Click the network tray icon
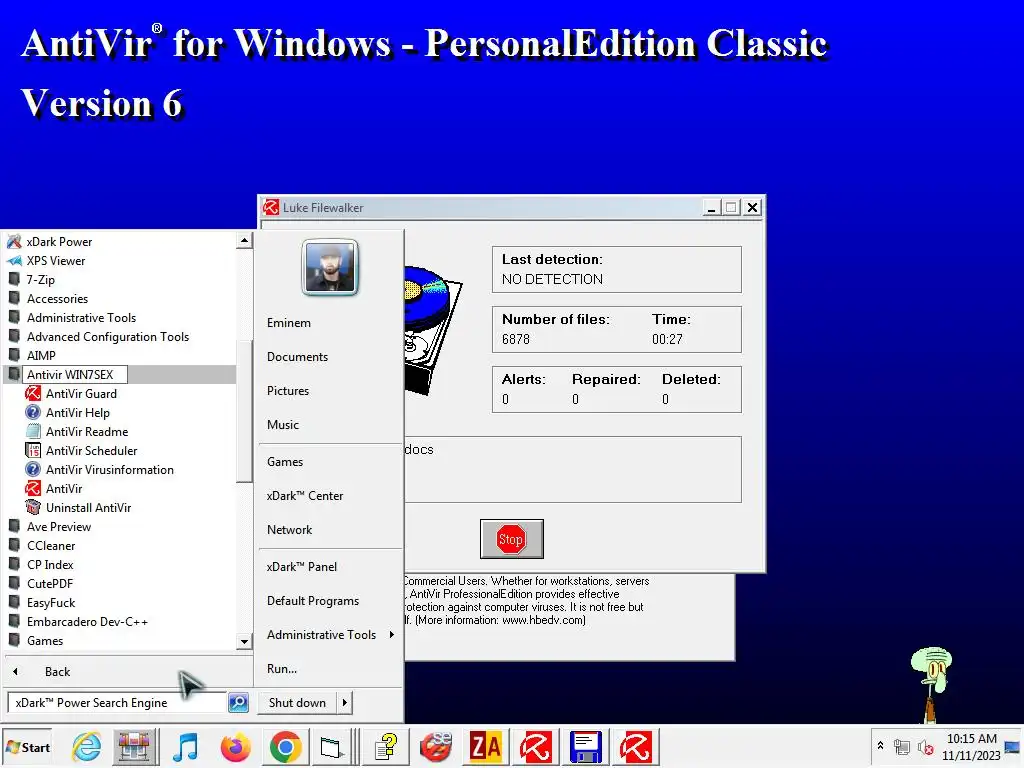The image size is (1024, 768). pyautogui.click(x=902, y=747)
